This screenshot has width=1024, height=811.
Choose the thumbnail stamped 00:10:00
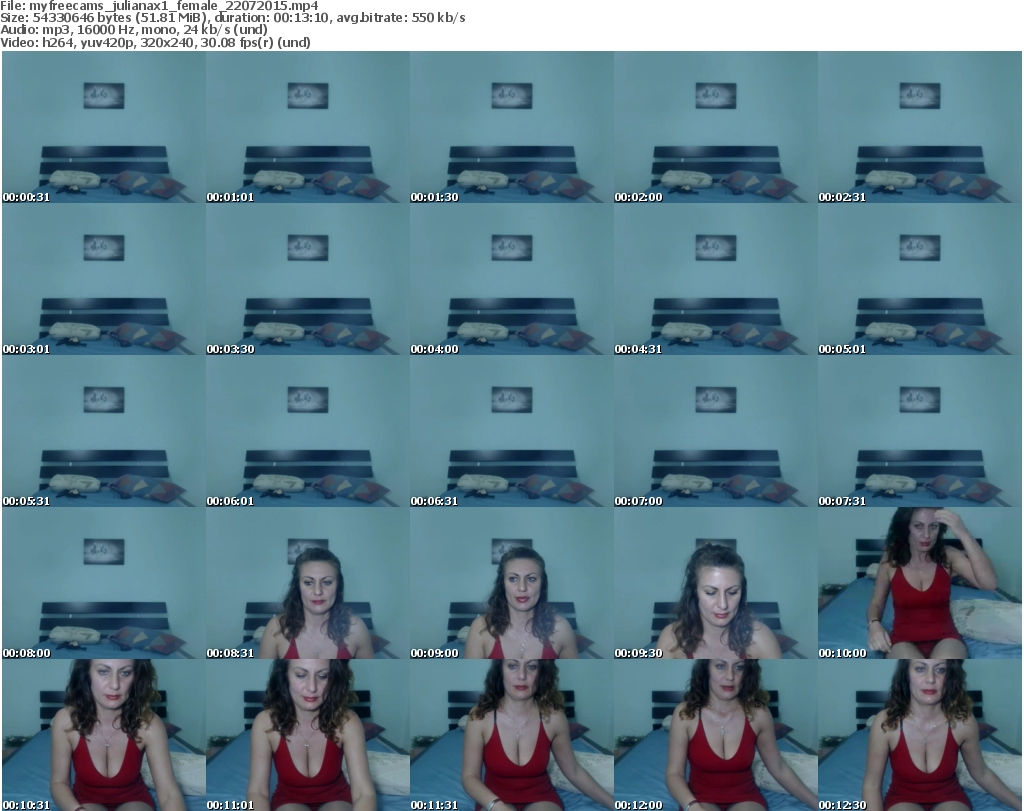tap(920, 583)
